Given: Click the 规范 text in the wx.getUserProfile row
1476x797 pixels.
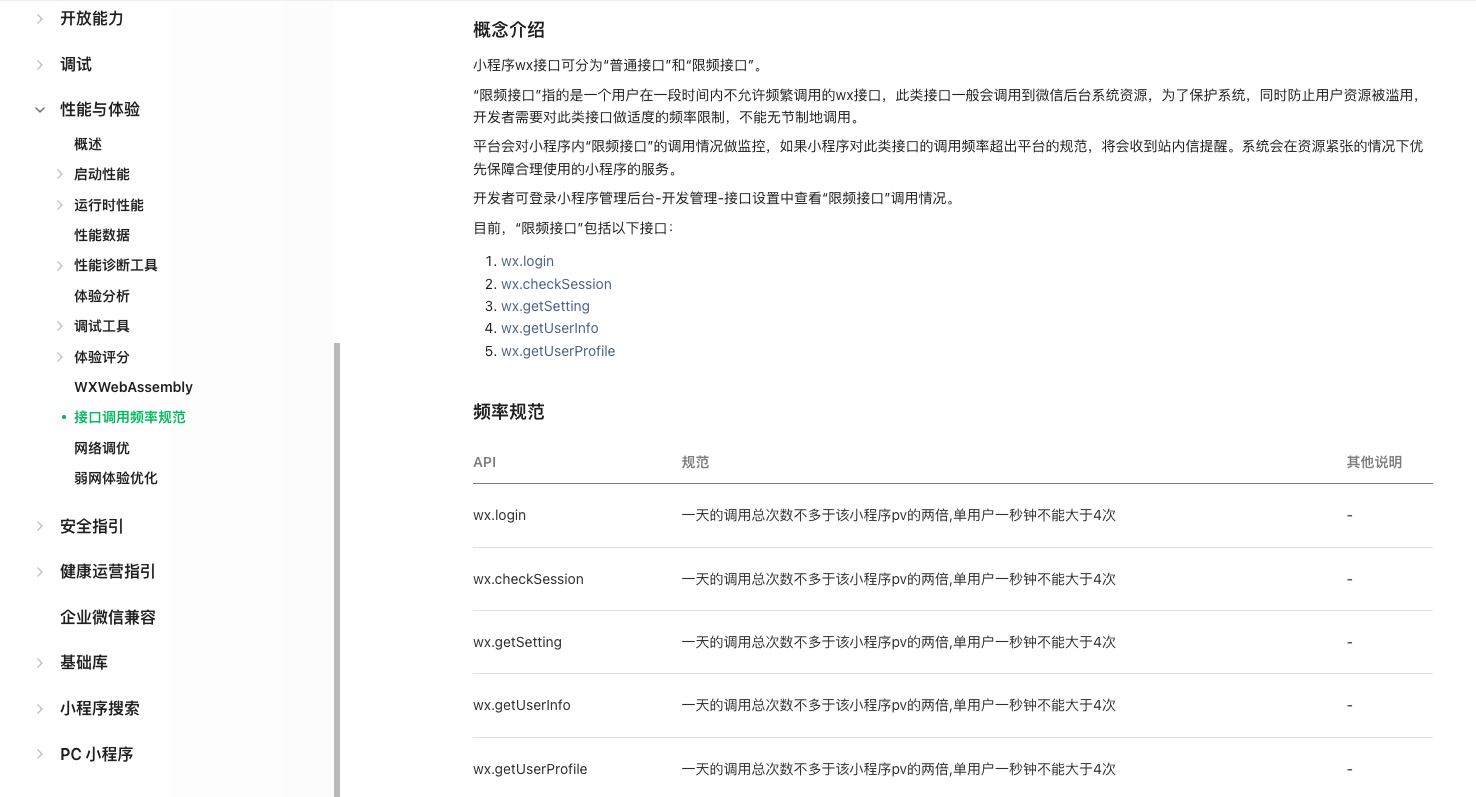Looking at the screenshot, I should pyautogui.click(x=898, y=769).
